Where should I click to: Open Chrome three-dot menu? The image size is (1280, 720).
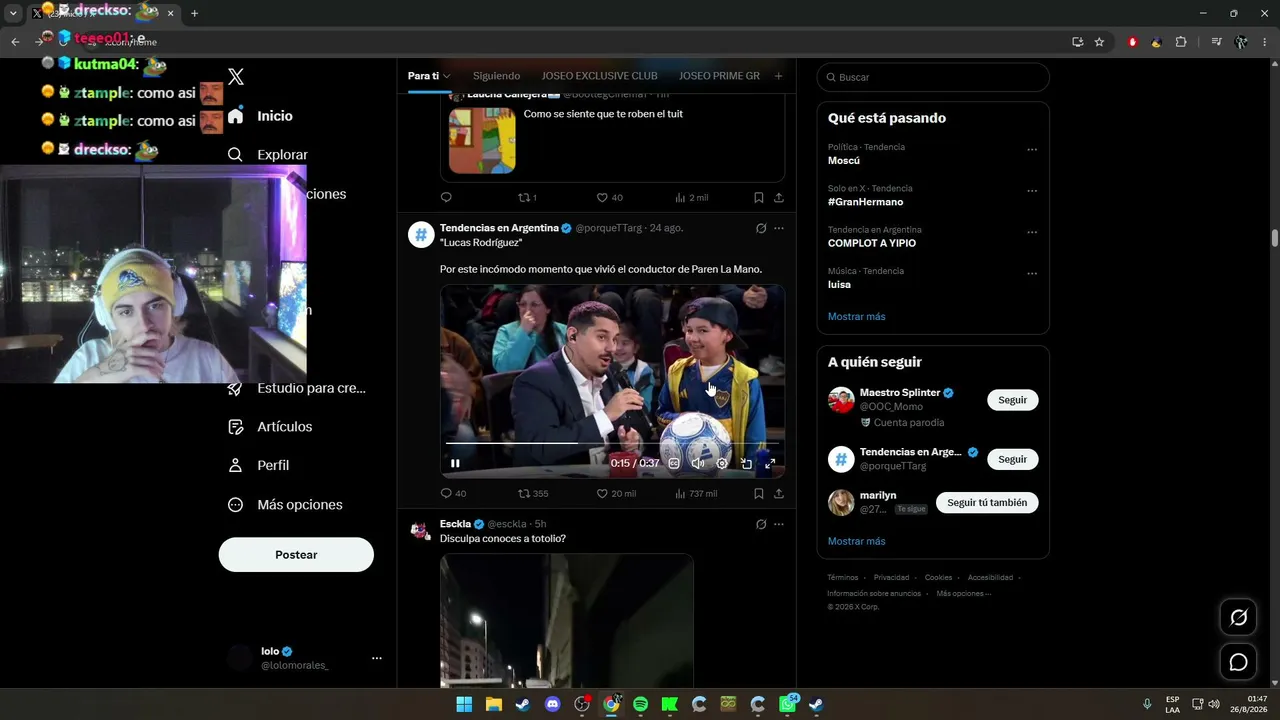coord(1265,42)
